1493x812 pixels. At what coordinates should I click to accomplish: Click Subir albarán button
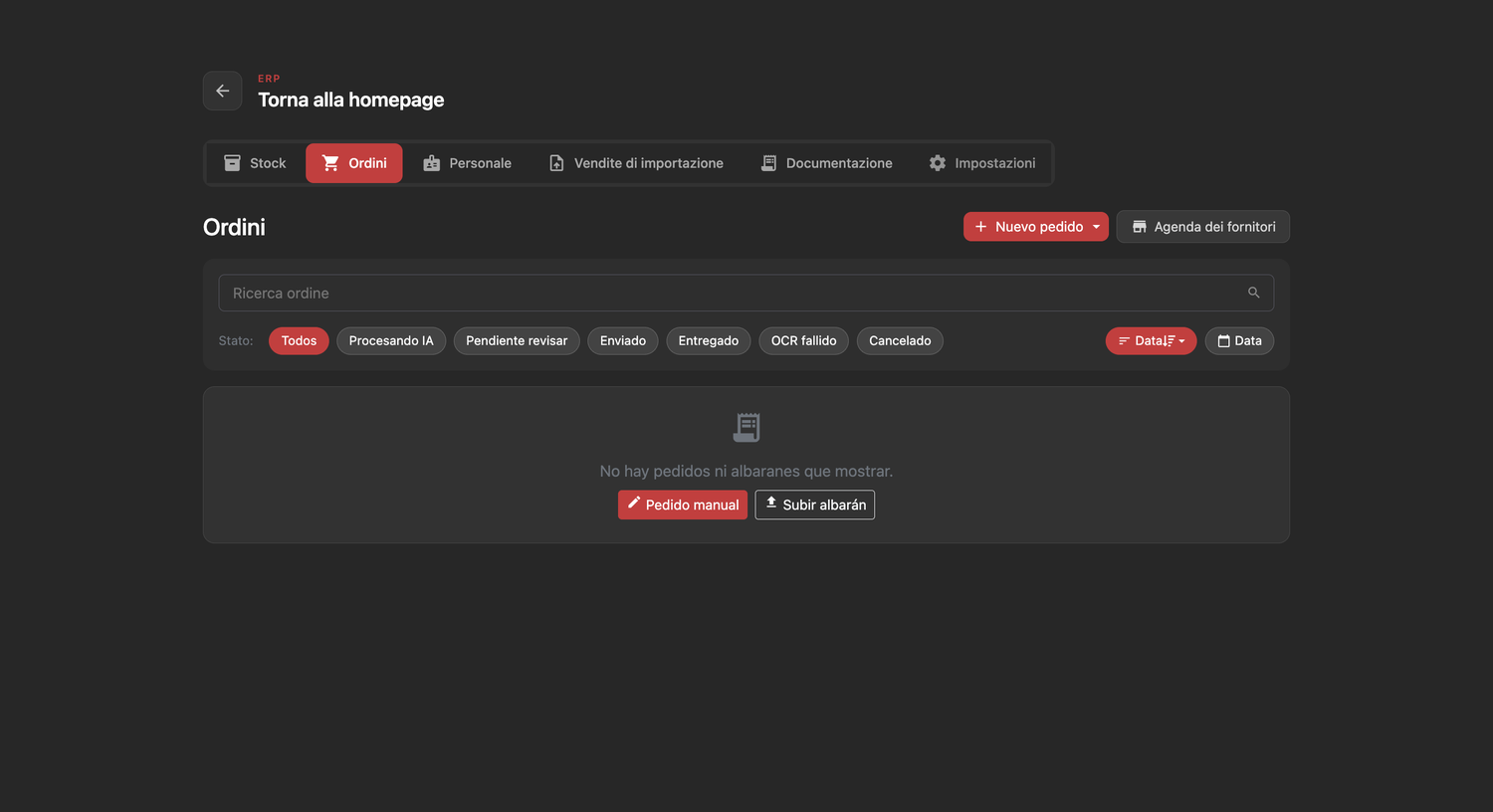pyautogui.click(x=815, y=505)
